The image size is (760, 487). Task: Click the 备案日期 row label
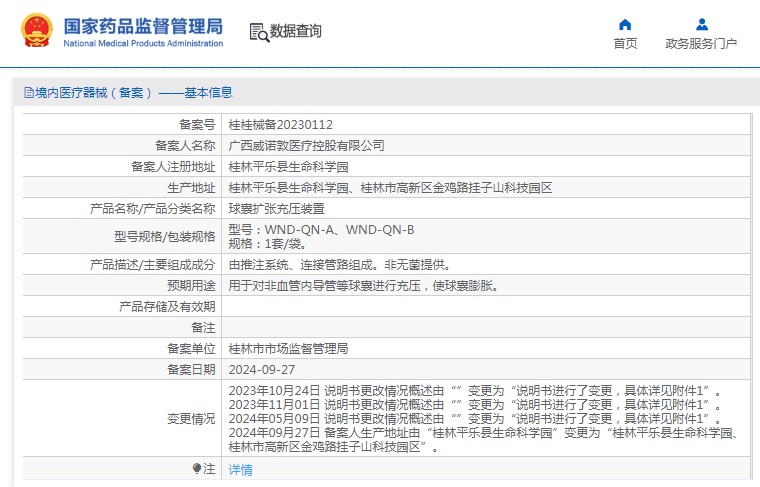[x=191, y=369]
